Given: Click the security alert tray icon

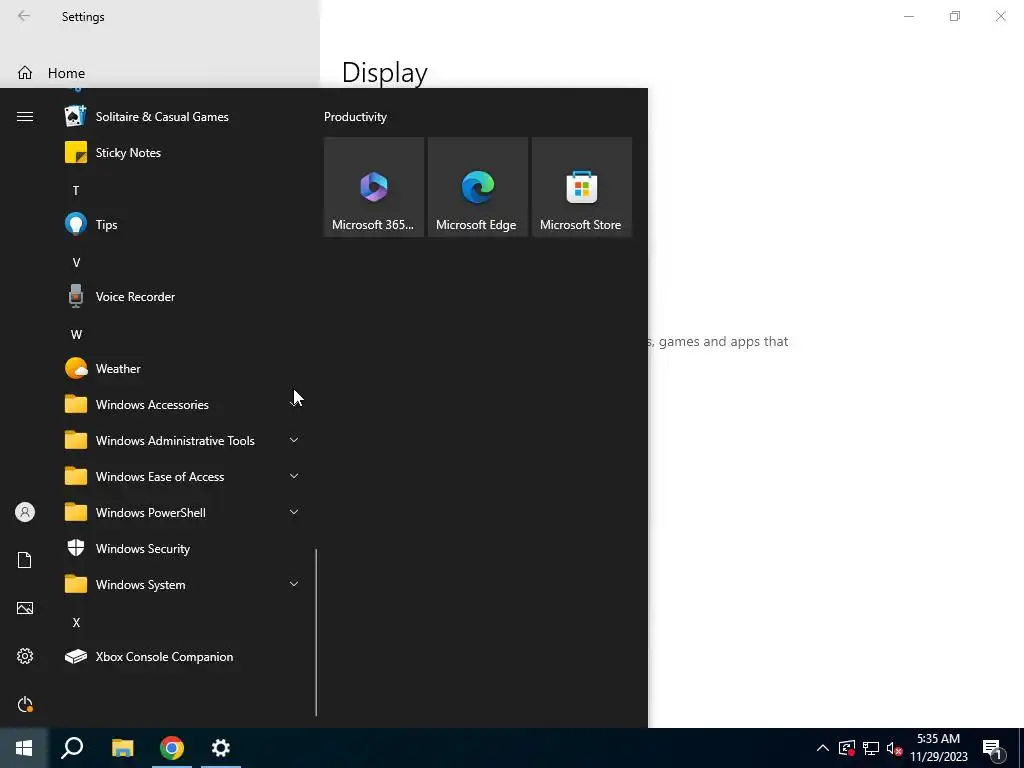Looking at the screenshot, I should [x=846, y=748].
